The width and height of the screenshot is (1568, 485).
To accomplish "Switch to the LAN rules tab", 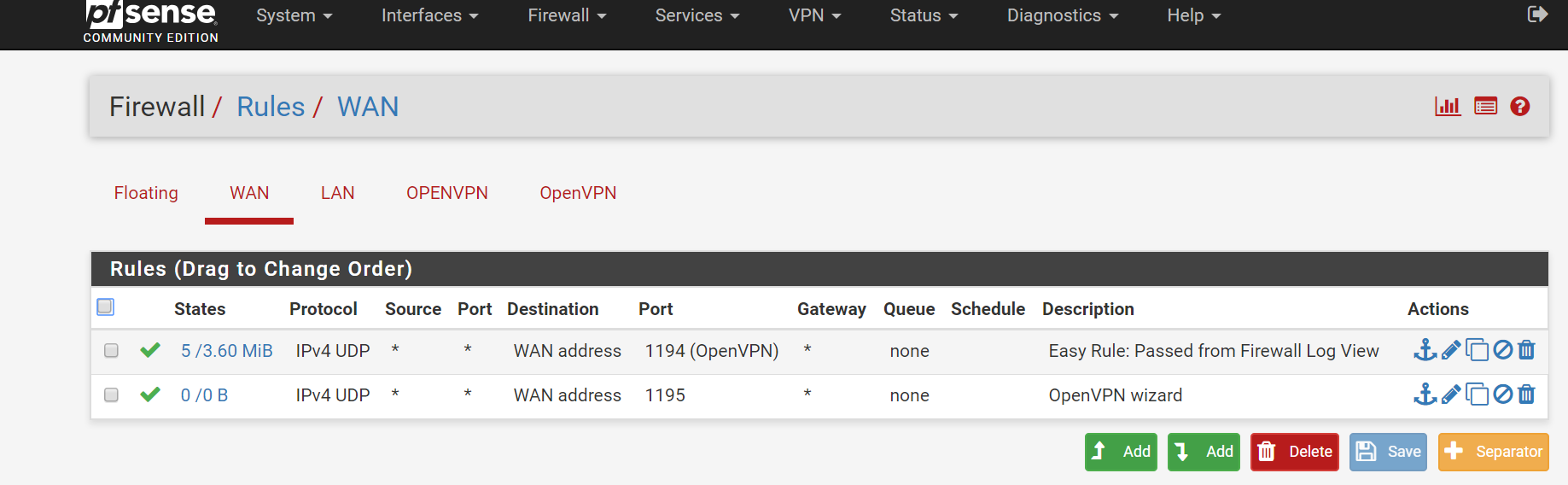I will (338, 193).
